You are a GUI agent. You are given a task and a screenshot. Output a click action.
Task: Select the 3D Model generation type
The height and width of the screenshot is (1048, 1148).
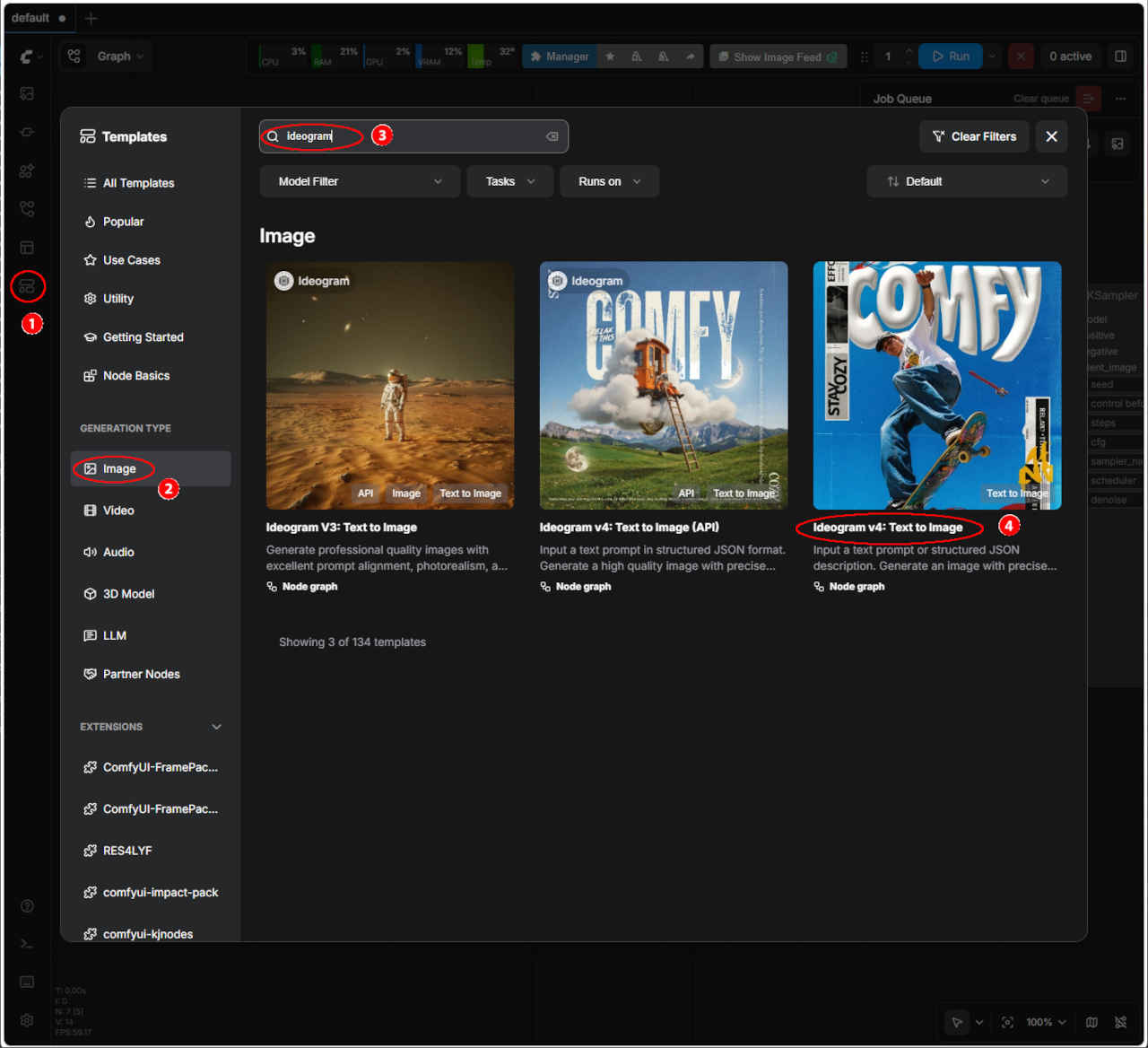(151, 594)
